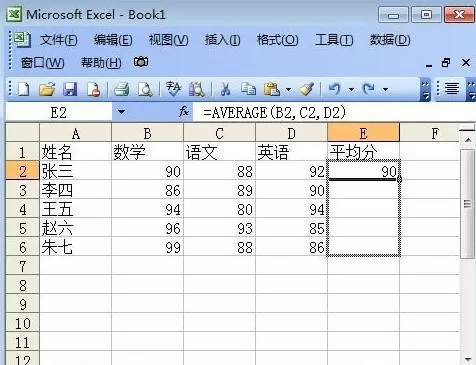Select column F header

(x=430, y=133)
